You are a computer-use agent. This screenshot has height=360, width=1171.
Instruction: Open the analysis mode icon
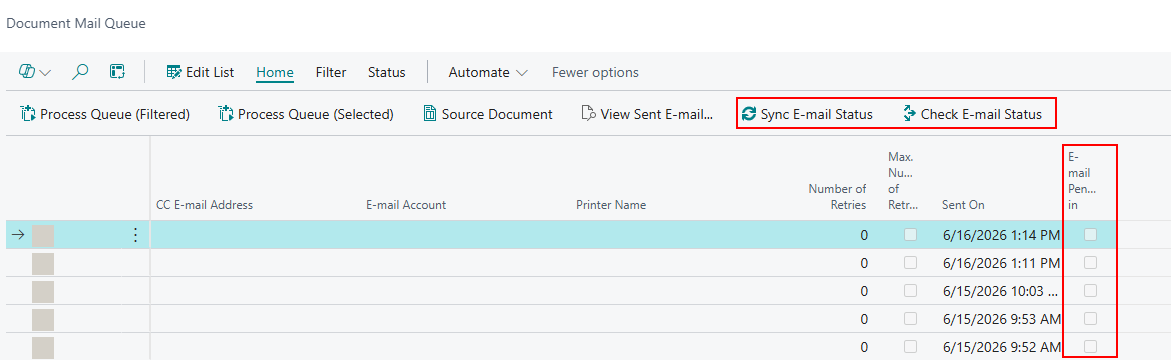pos(117,72)
